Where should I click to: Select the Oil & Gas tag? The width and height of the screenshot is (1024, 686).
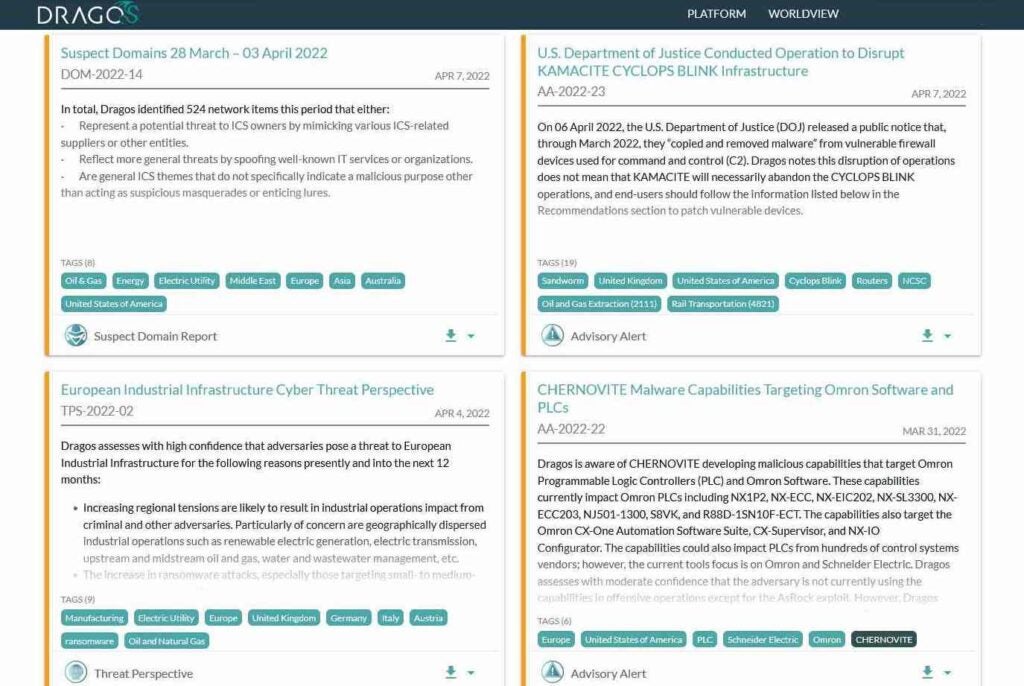click(84, 281)
